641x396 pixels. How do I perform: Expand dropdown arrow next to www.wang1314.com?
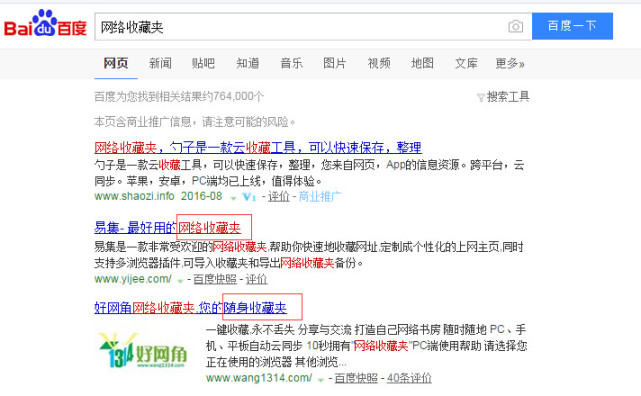click(321, 380)
